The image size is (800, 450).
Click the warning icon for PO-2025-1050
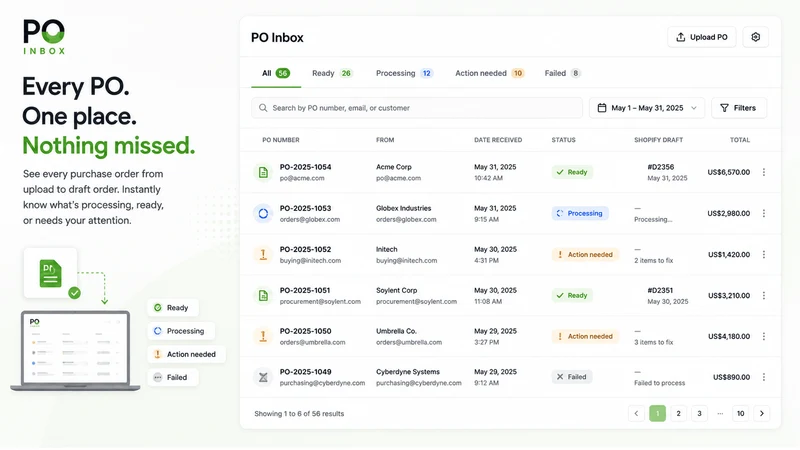pyautogui.click(x=263, y=336)
